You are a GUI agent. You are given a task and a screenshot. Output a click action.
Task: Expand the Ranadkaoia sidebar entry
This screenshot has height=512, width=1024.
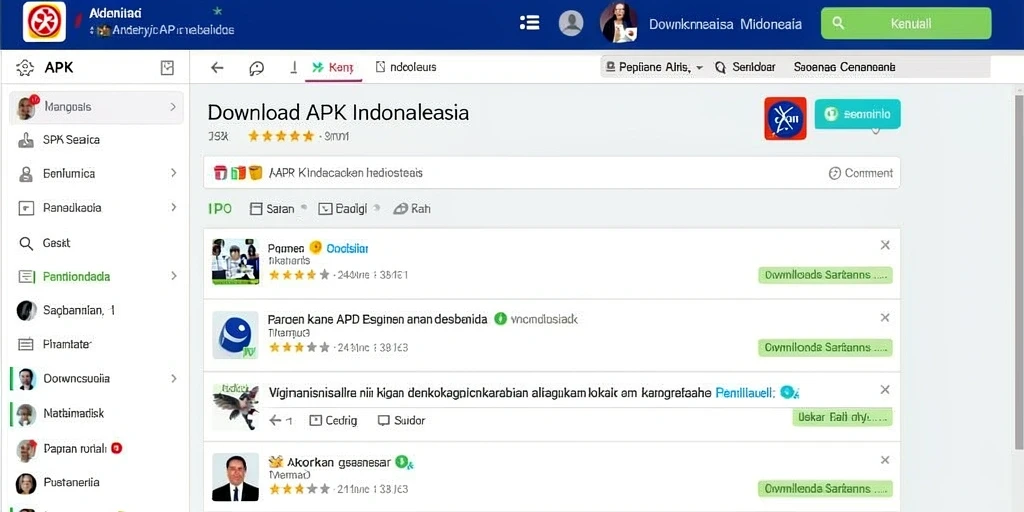(96, 208)
